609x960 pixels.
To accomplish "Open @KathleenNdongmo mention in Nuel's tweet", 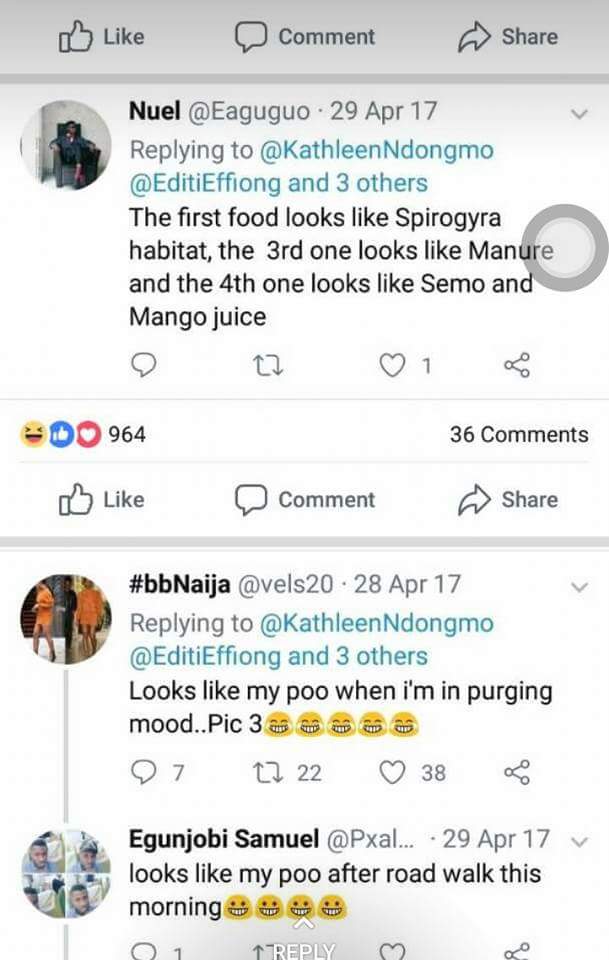I will tap(376, 150).
